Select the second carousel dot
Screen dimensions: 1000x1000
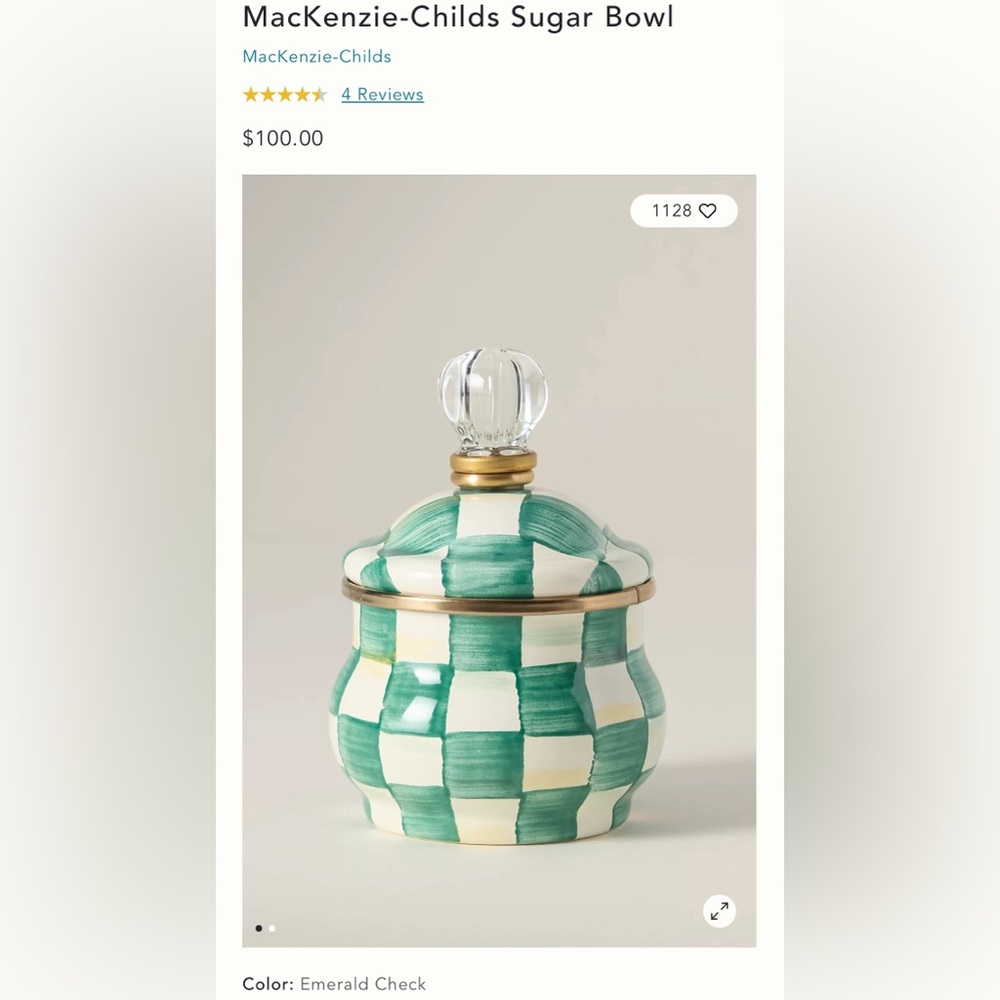[x=271, y=928]
